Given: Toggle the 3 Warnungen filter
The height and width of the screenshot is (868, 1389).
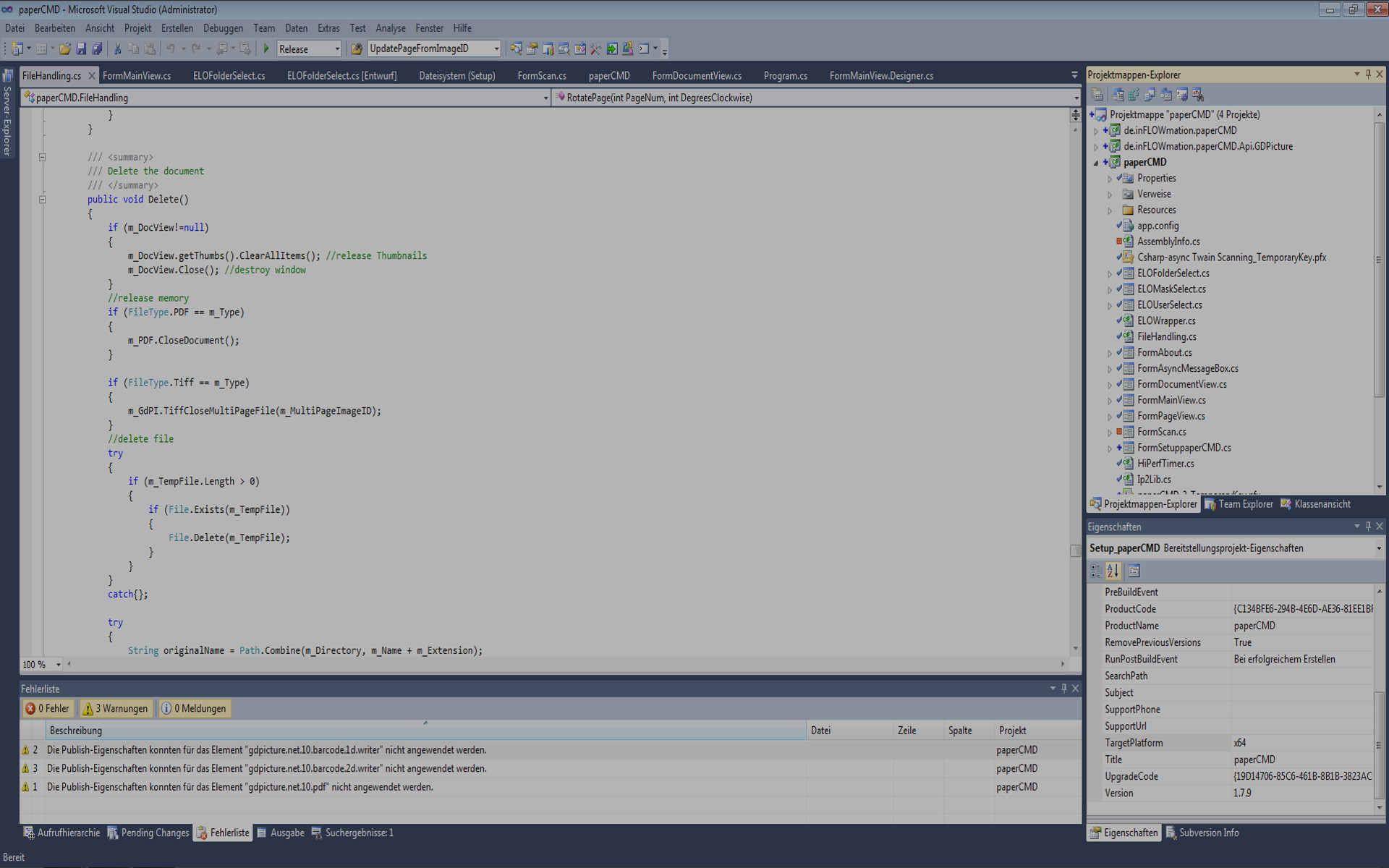Looking at the screenshot, I should pyautogui.click(x=115, y=708).
